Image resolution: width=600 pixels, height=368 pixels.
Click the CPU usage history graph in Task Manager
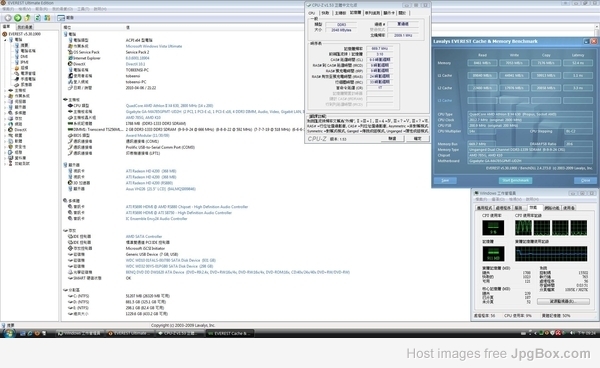551,228
